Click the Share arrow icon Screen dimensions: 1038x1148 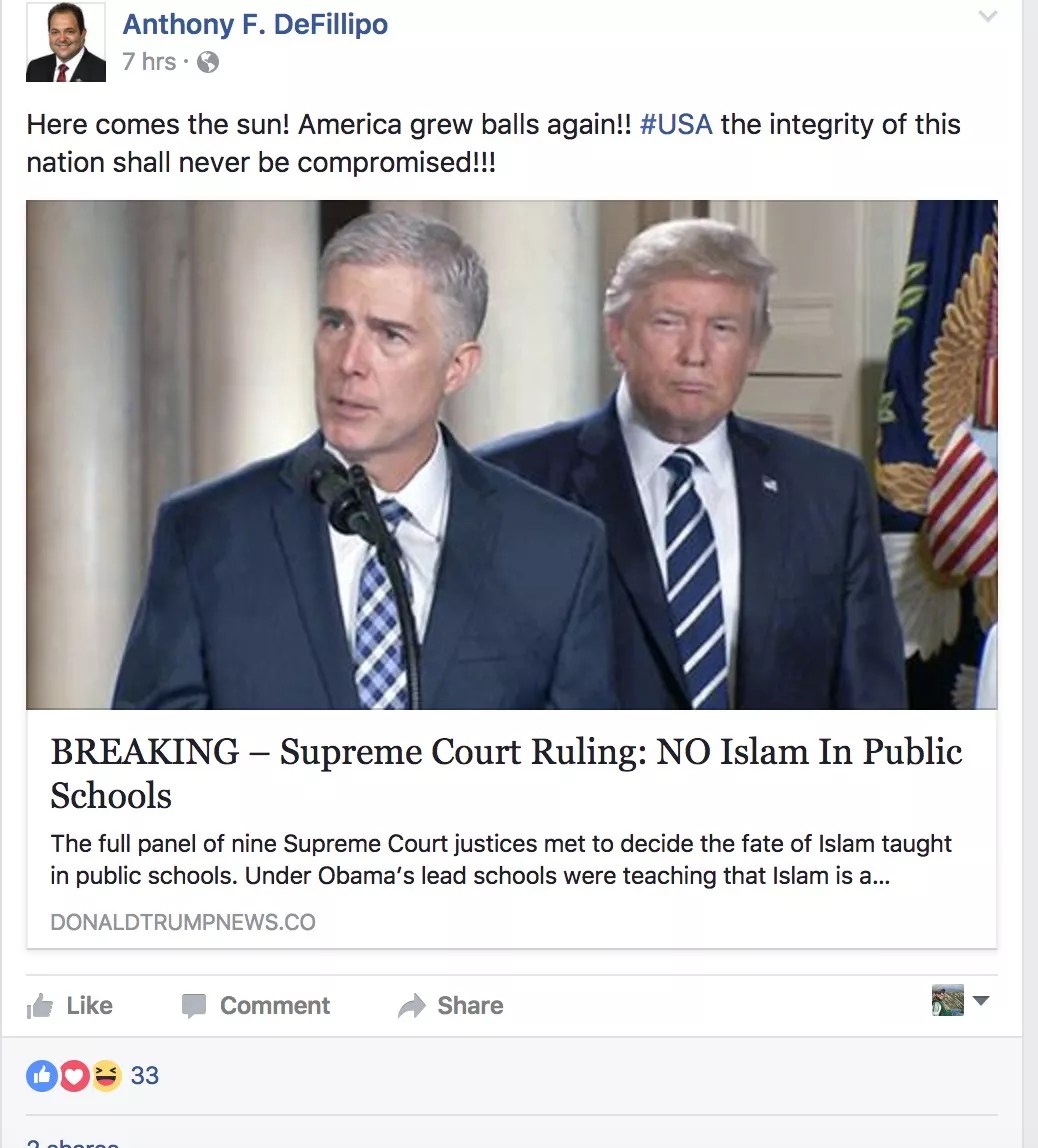pos(411,1006)
